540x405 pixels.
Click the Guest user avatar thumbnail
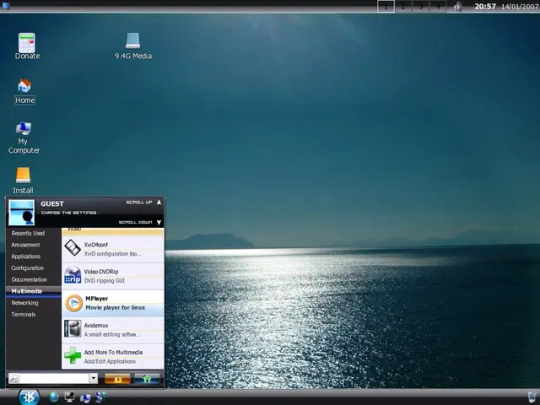(21, 212)
